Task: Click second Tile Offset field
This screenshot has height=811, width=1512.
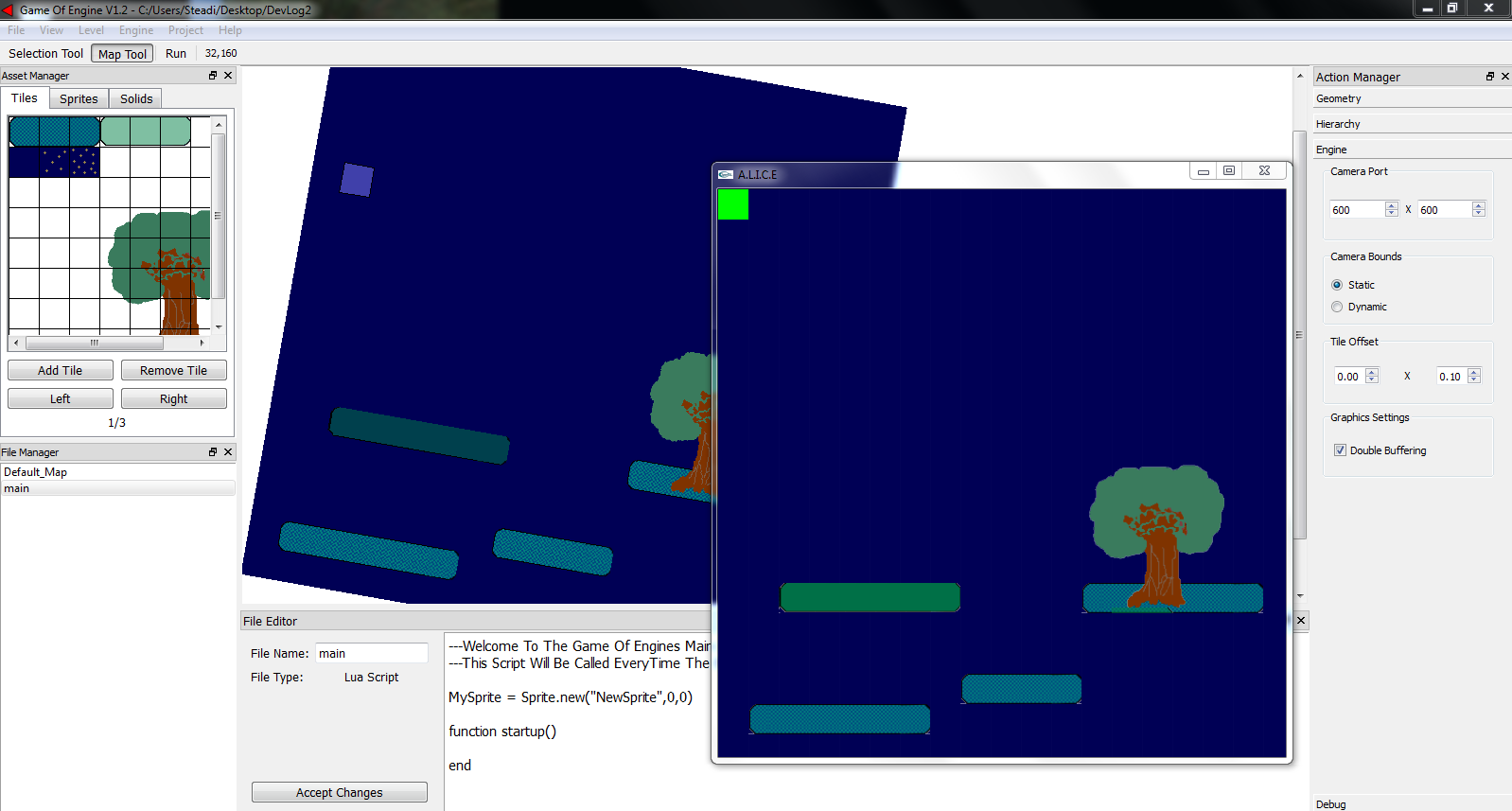Action: point(1451,377)
